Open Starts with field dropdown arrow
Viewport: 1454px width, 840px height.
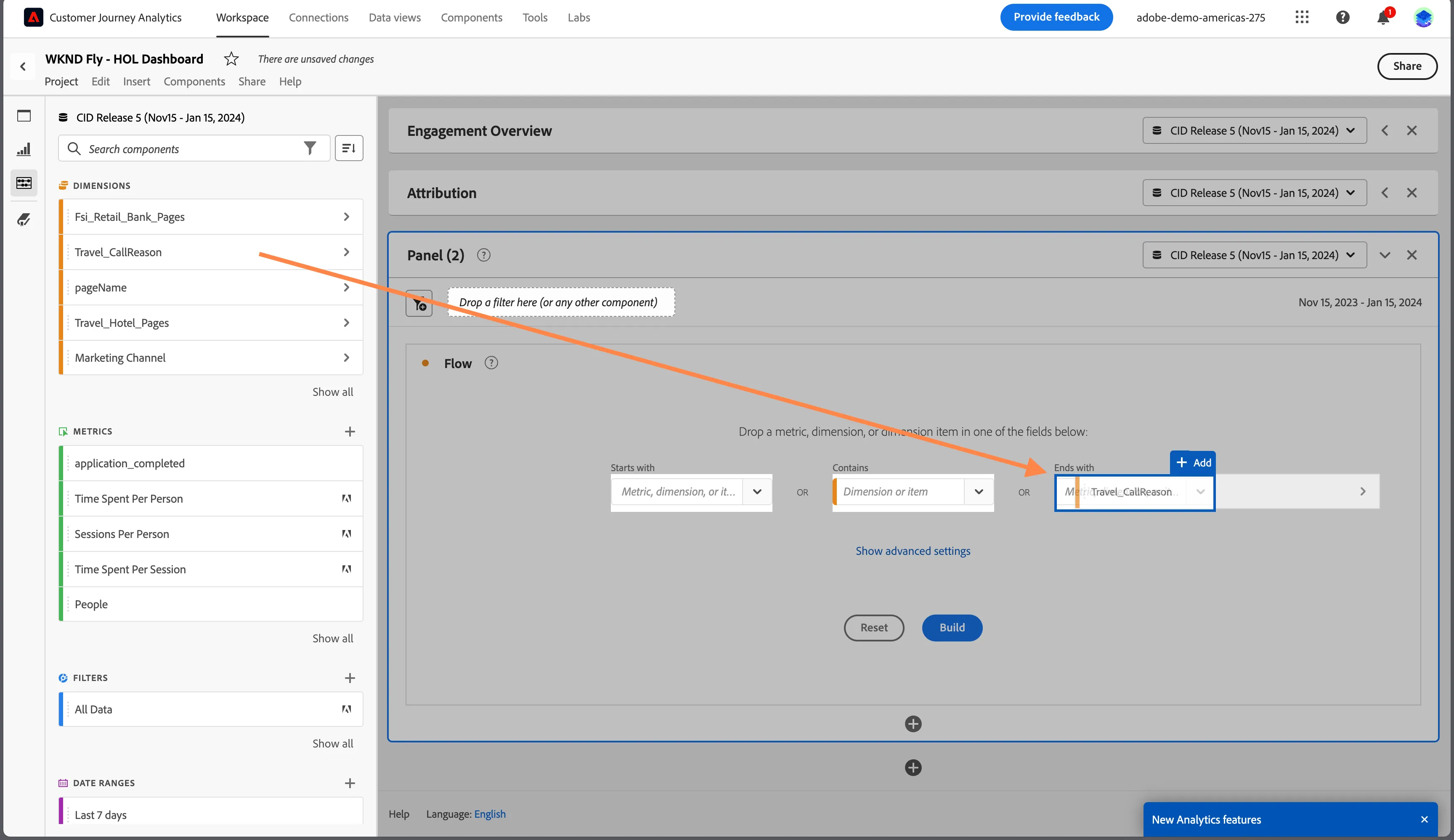coord(757,492)
